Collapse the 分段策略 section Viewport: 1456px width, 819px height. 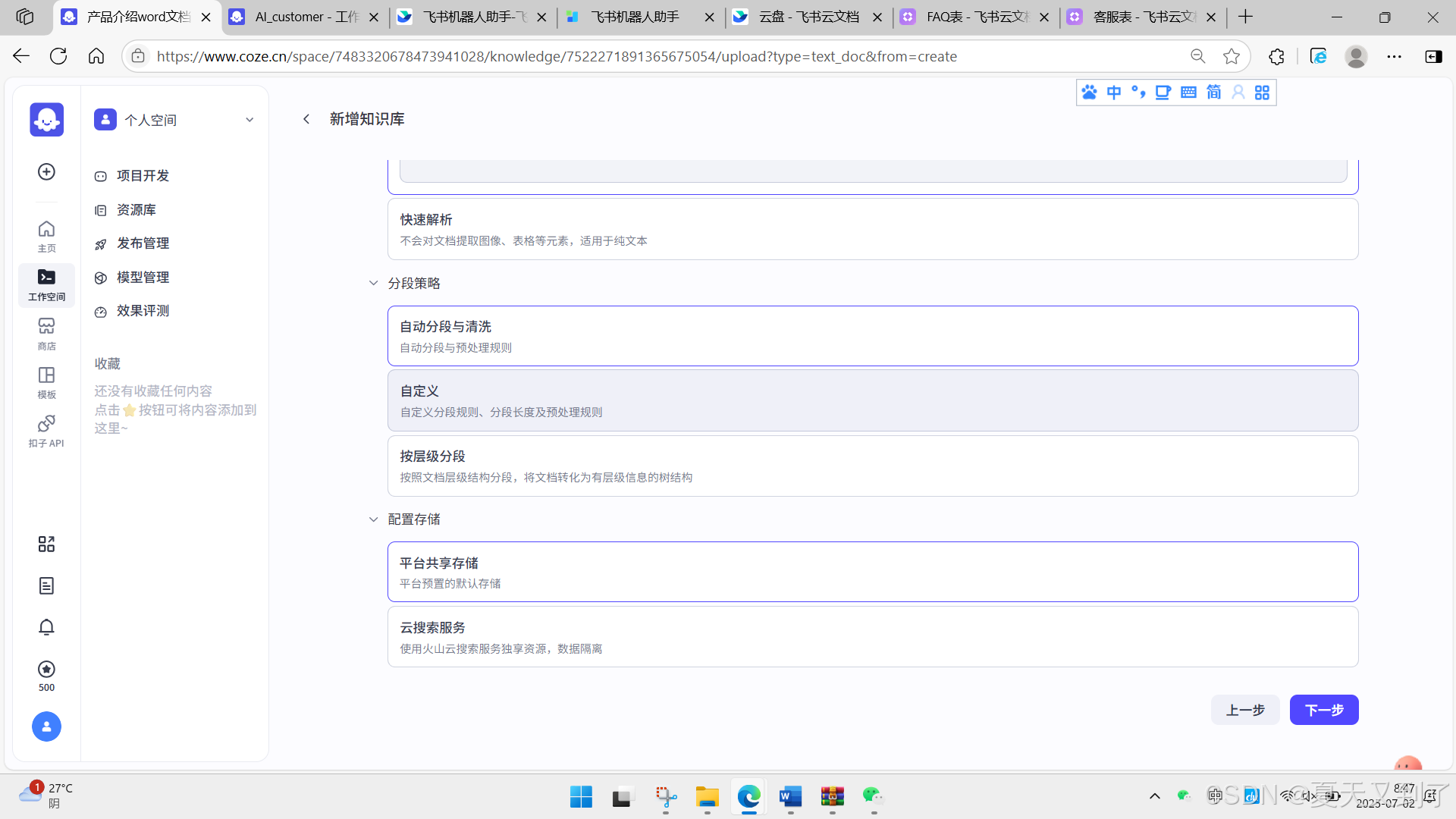click(373, 283)
